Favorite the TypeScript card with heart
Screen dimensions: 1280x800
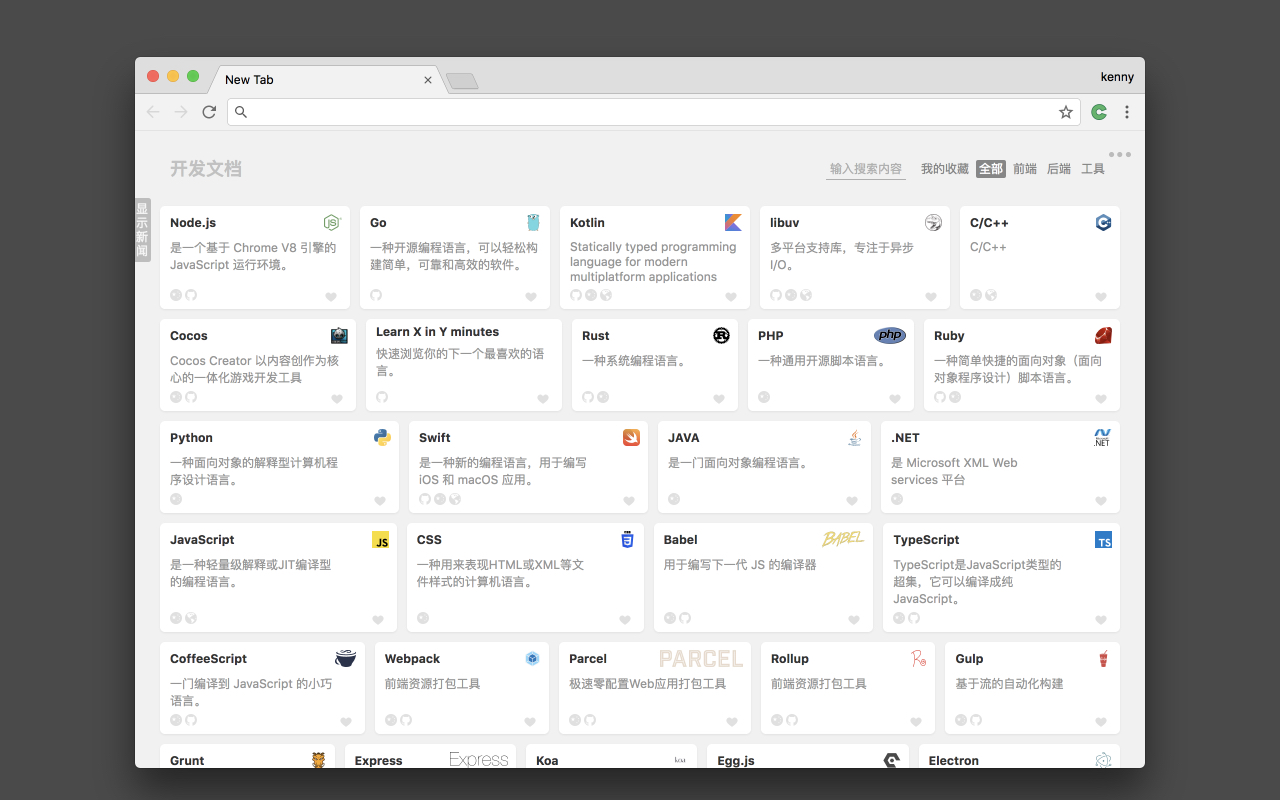pos(1101,620)
